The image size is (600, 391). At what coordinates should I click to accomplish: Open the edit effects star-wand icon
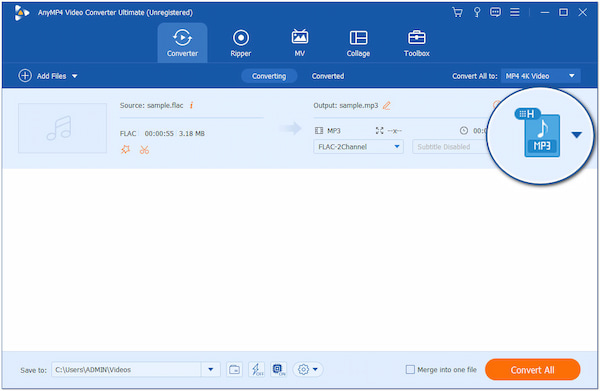(126, 150)
